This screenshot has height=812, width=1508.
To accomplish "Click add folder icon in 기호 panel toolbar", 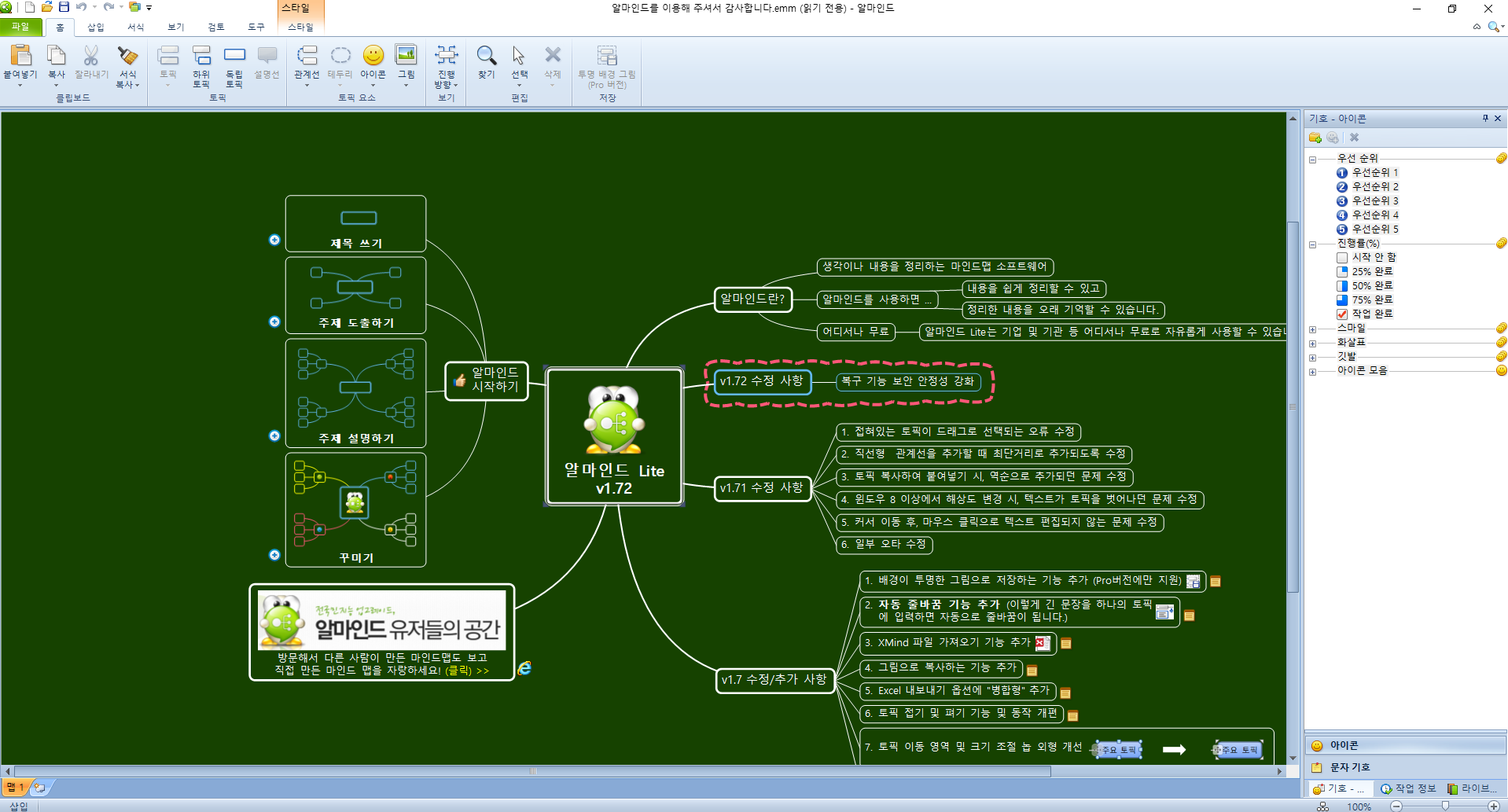I will click(1315, 138).
